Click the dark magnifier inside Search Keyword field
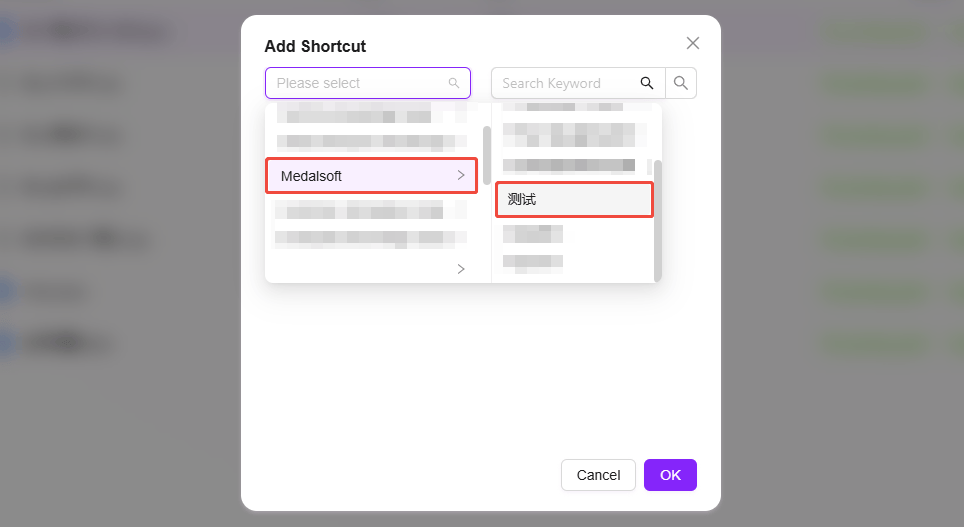This screenshot has width=964, height=527. pos(647,83)
